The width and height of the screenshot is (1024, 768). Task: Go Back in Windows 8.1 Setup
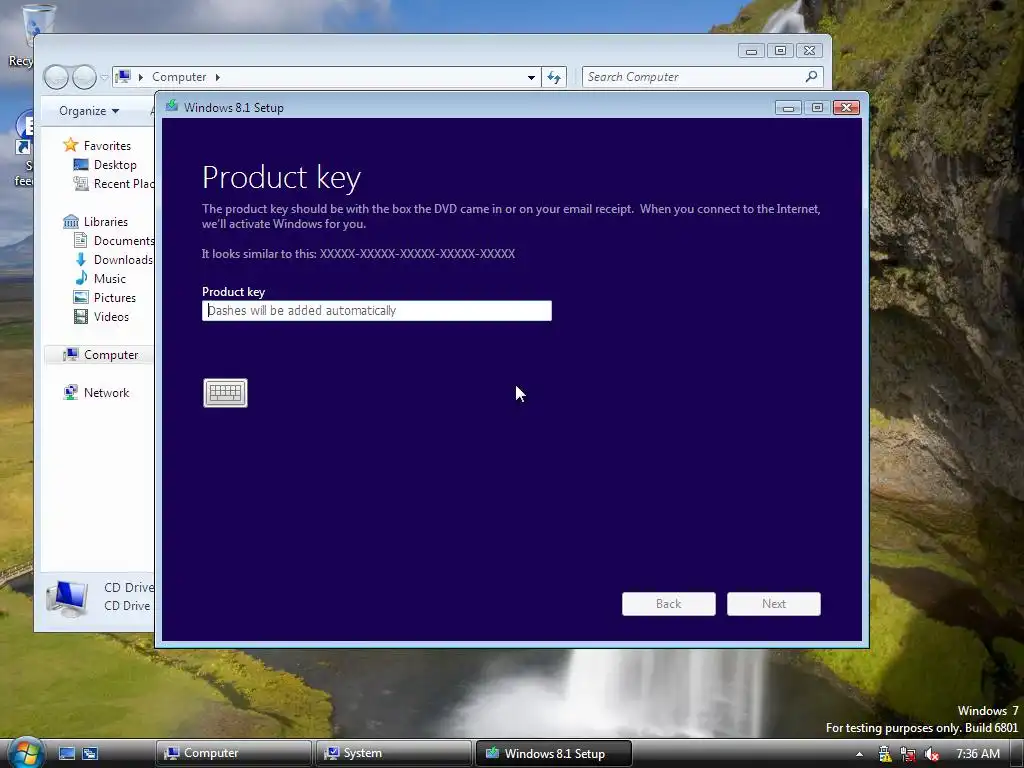(668, 603)
